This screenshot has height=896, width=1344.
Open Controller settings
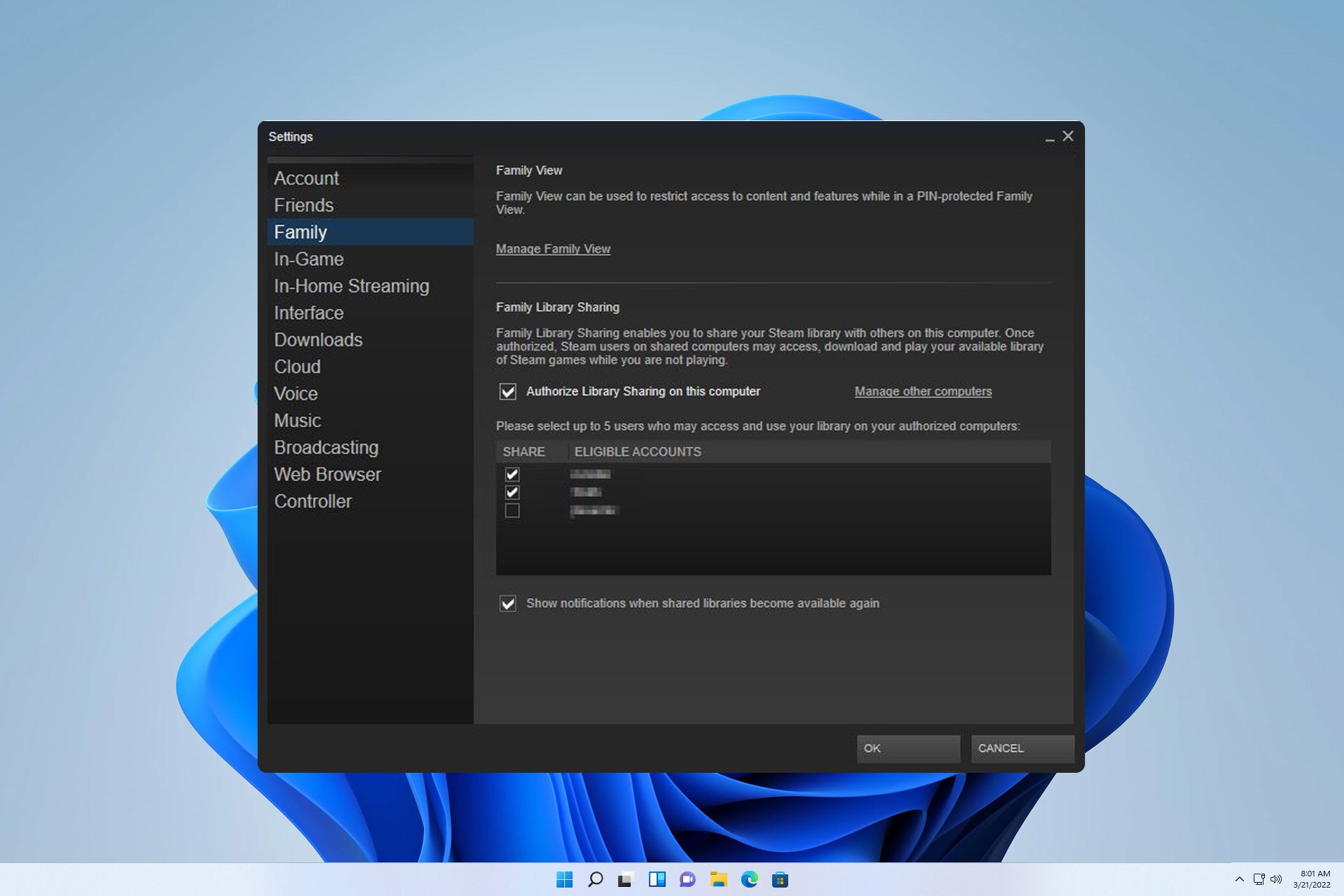[x=370, y=501]
